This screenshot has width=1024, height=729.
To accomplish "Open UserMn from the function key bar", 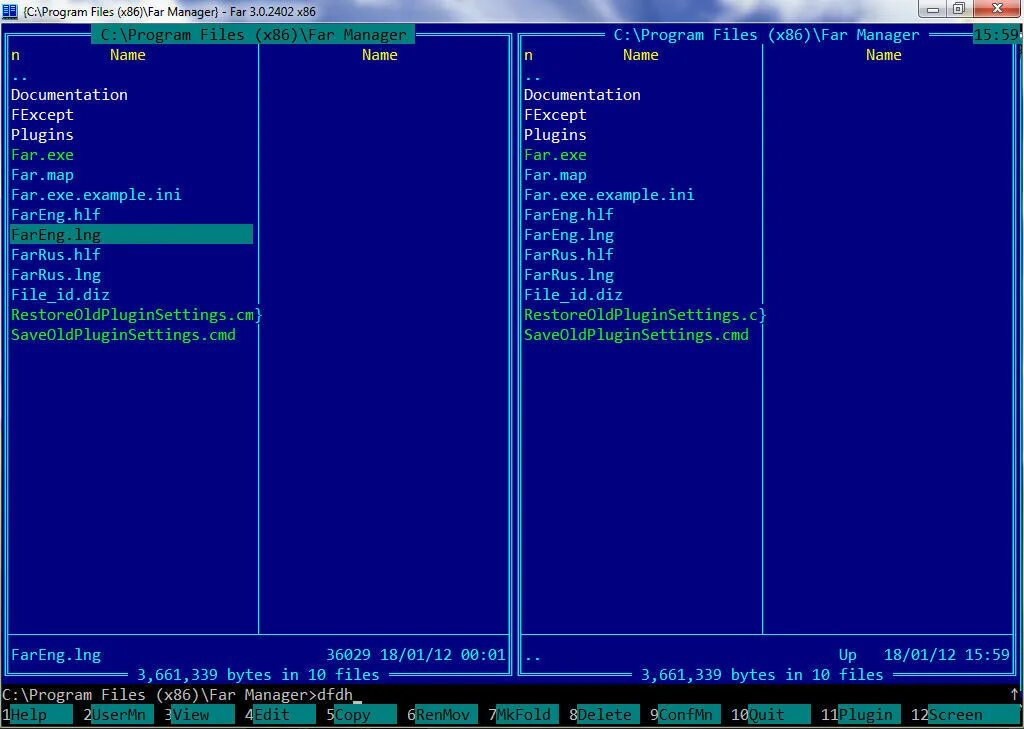I will (118, 715).
